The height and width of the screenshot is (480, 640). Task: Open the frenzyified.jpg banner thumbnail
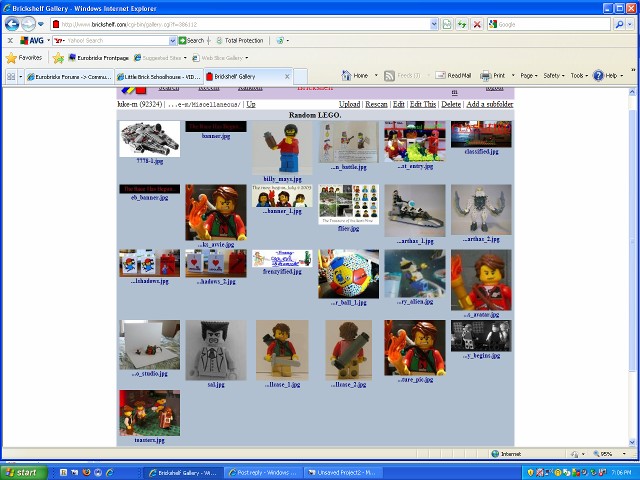point(282,258)
